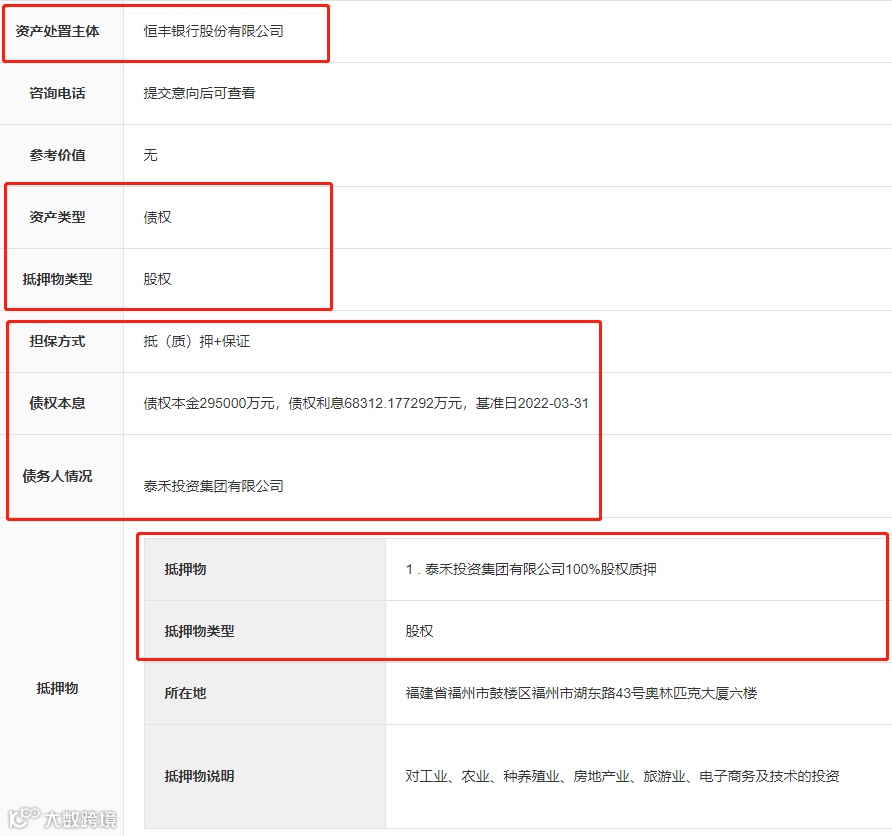
Task: Click 股权 value below the 债权 row
Action: (157, 279)
